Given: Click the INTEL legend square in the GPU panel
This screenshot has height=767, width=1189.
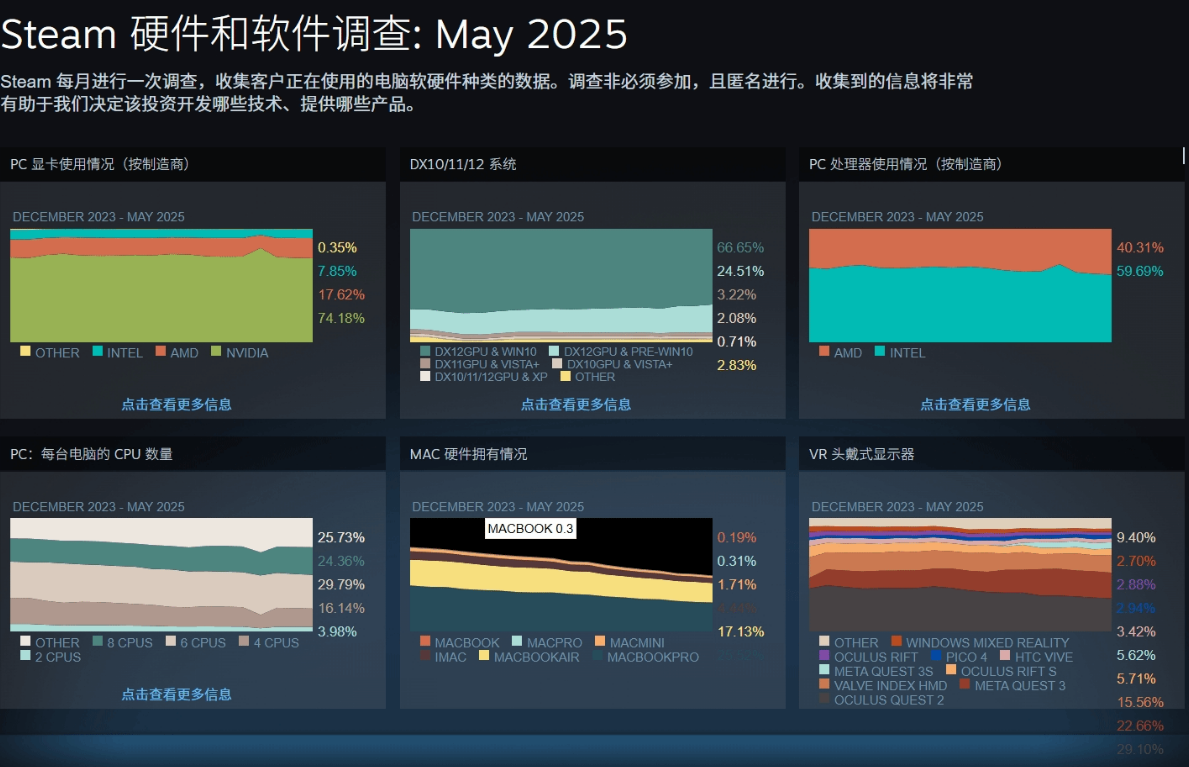Looking at the screenshot, I should [x=98, y=351].
